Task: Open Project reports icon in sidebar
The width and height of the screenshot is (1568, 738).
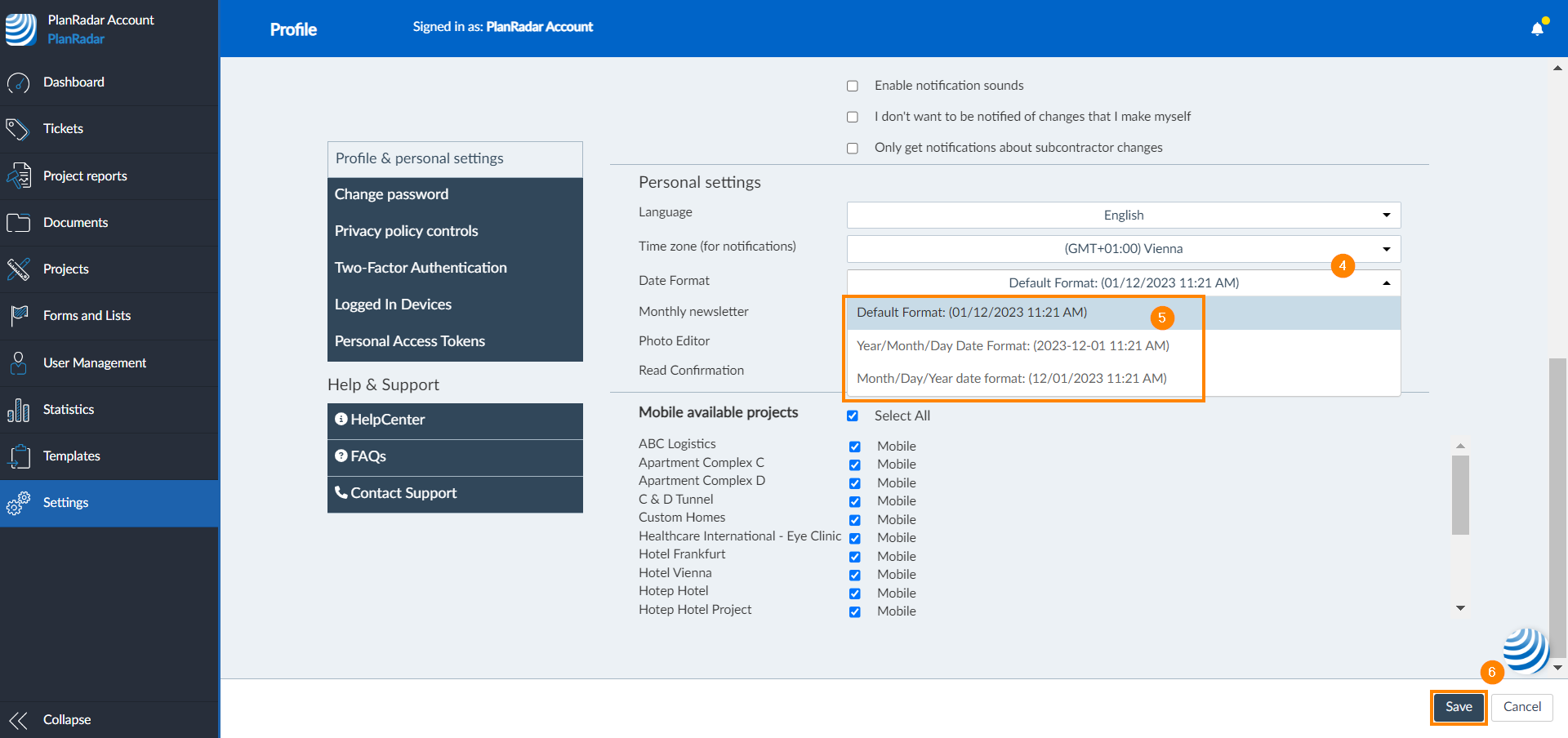Action: point(18,176)
